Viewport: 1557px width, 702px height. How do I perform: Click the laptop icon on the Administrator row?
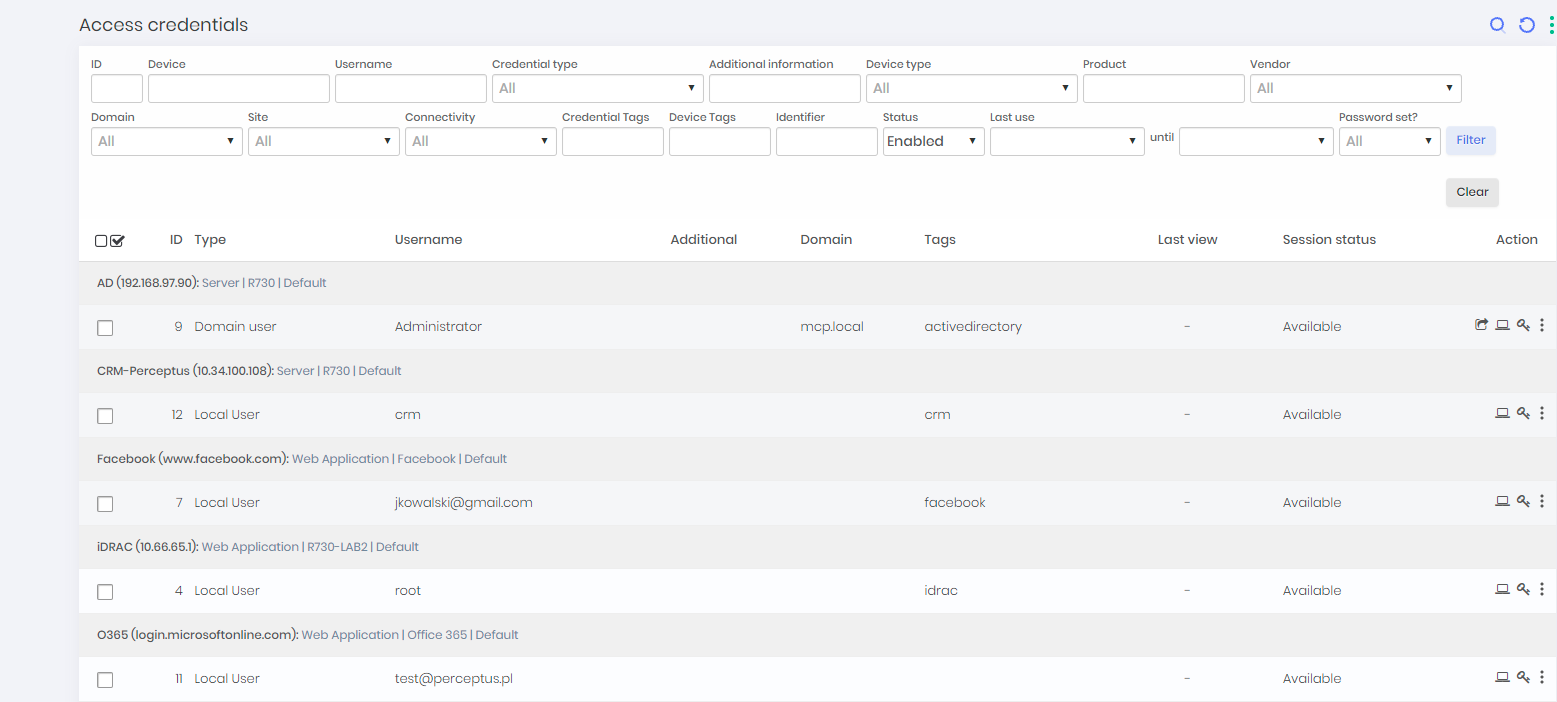click(x=1502, y=325)
